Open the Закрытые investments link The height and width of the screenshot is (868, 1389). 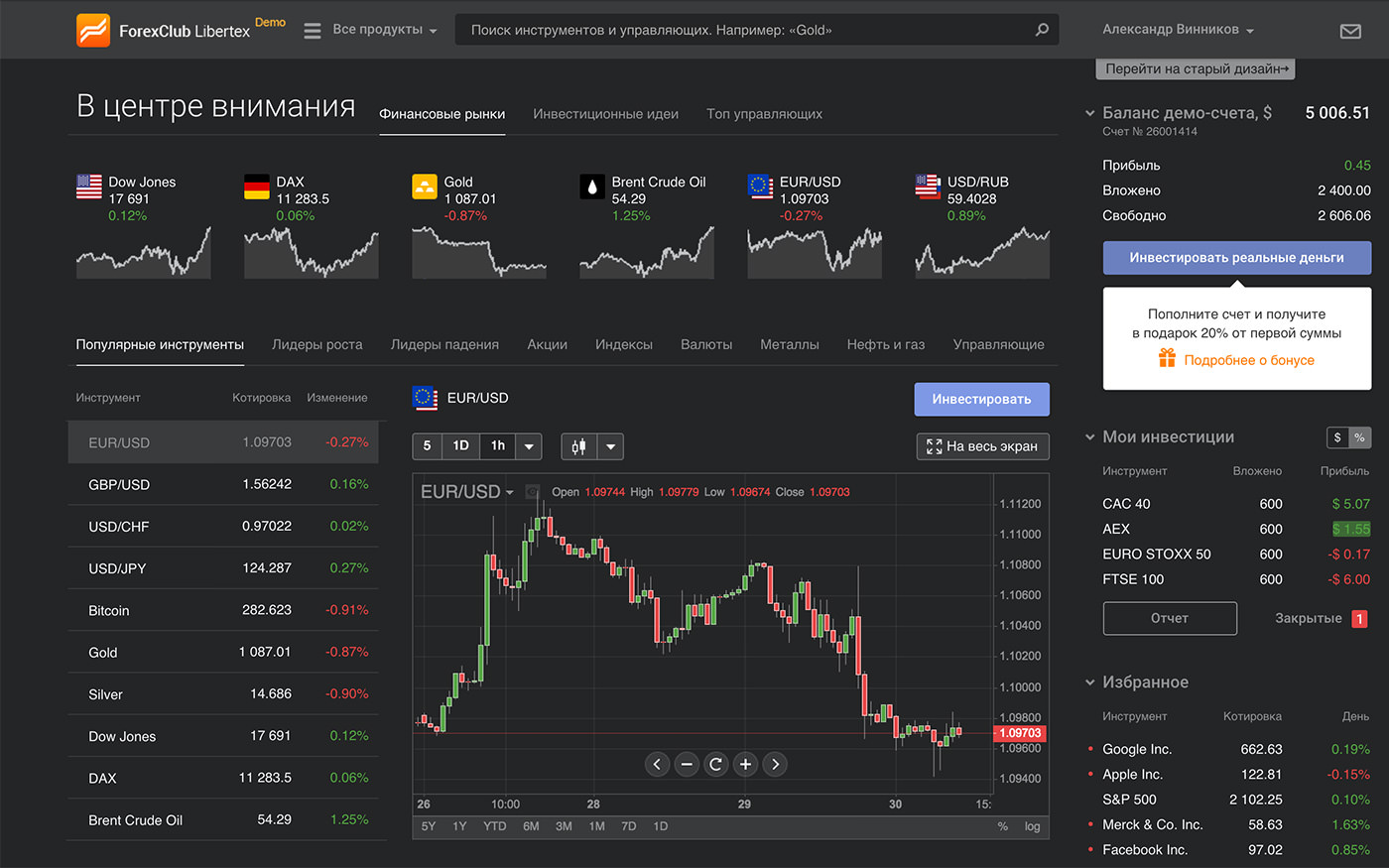tap(1308, 618)
